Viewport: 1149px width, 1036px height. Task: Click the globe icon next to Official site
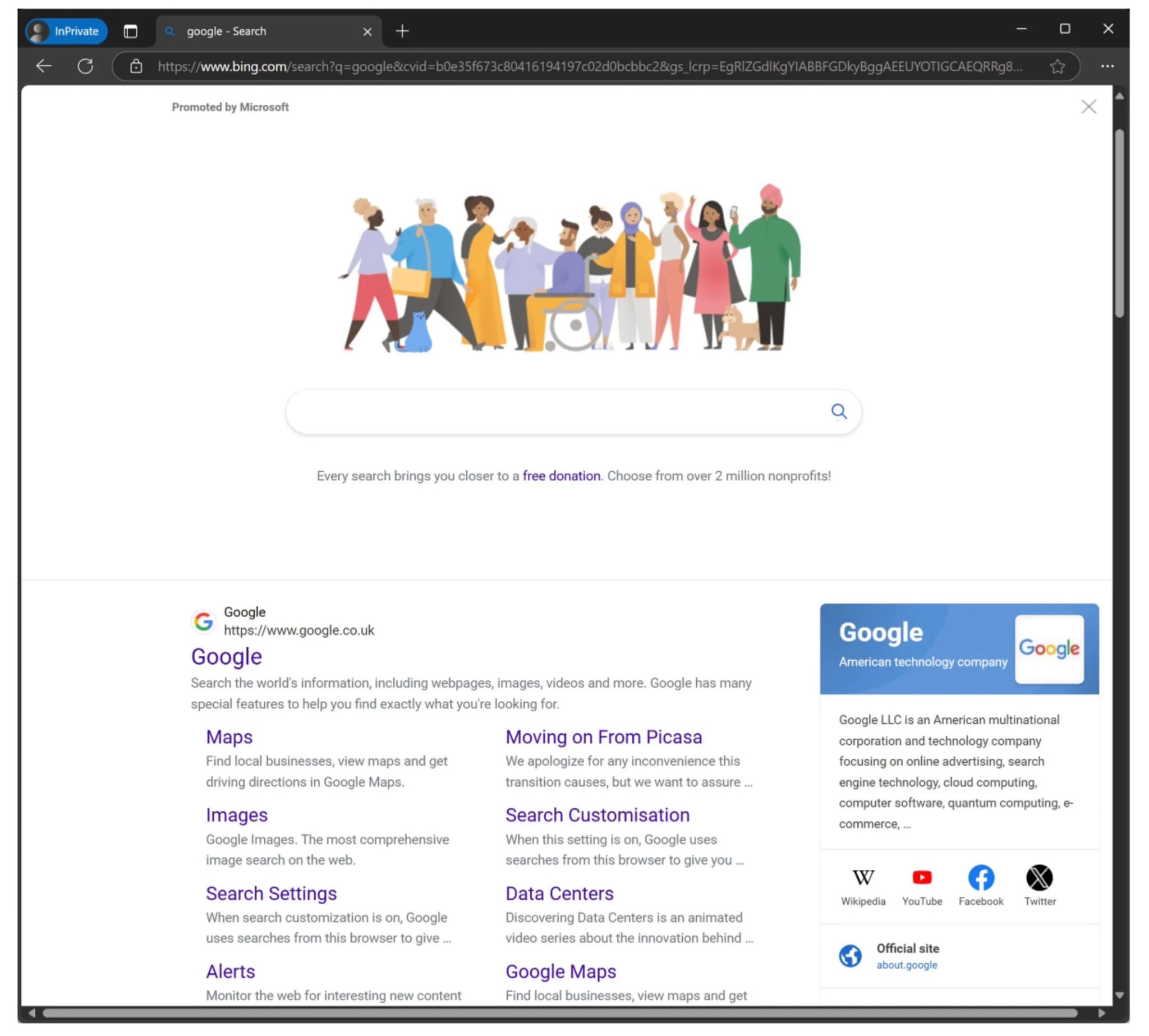click(851, 955)
